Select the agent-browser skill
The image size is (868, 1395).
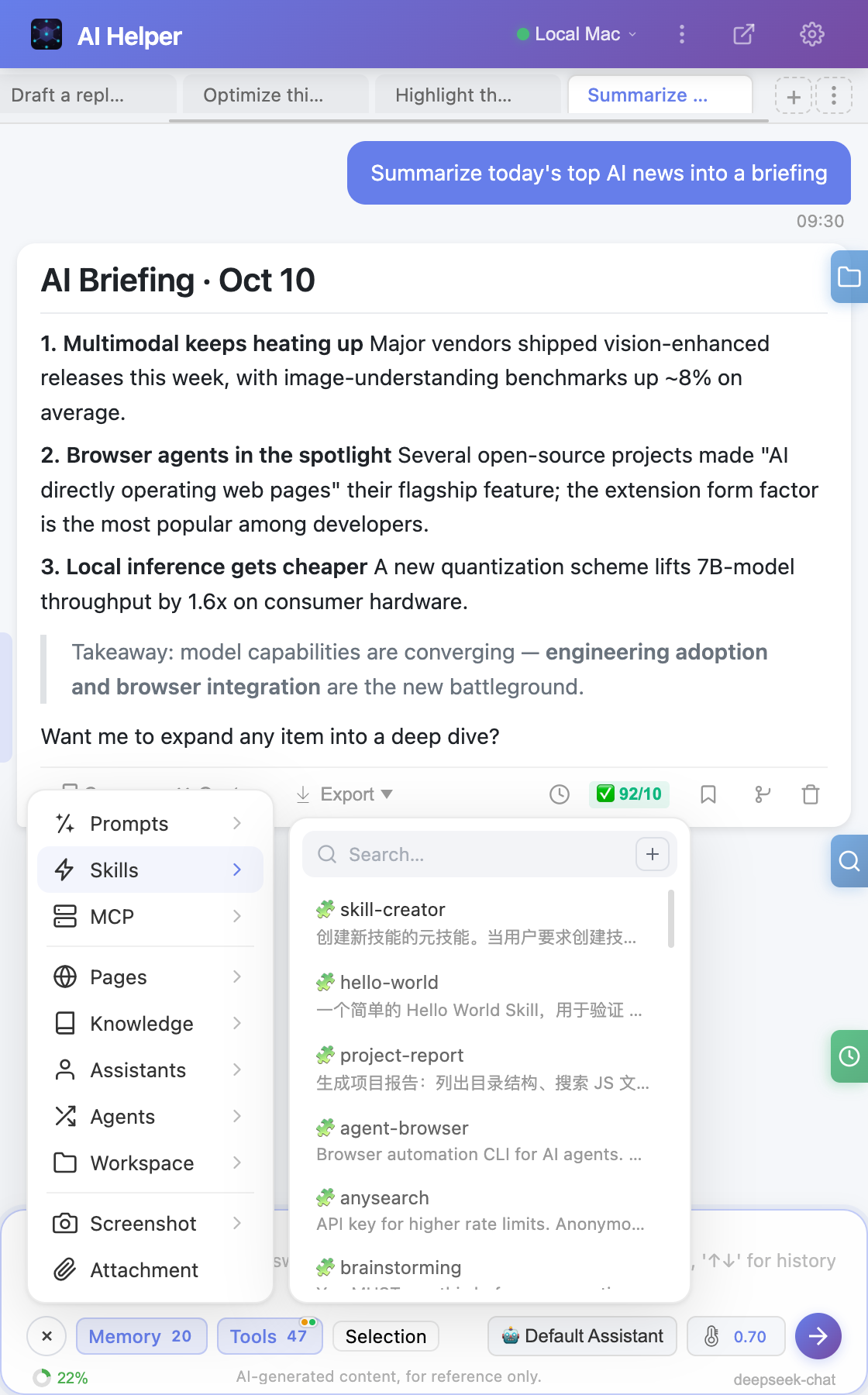pos(483,1141)
